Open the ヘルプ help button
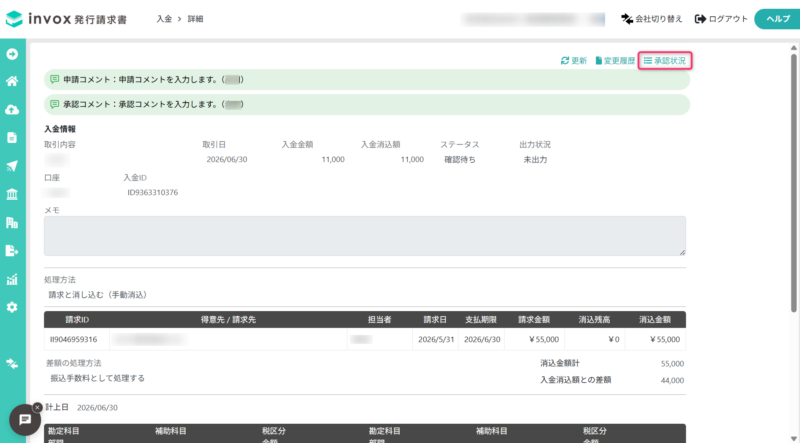The image size is (800, 443). pos(777,19)
